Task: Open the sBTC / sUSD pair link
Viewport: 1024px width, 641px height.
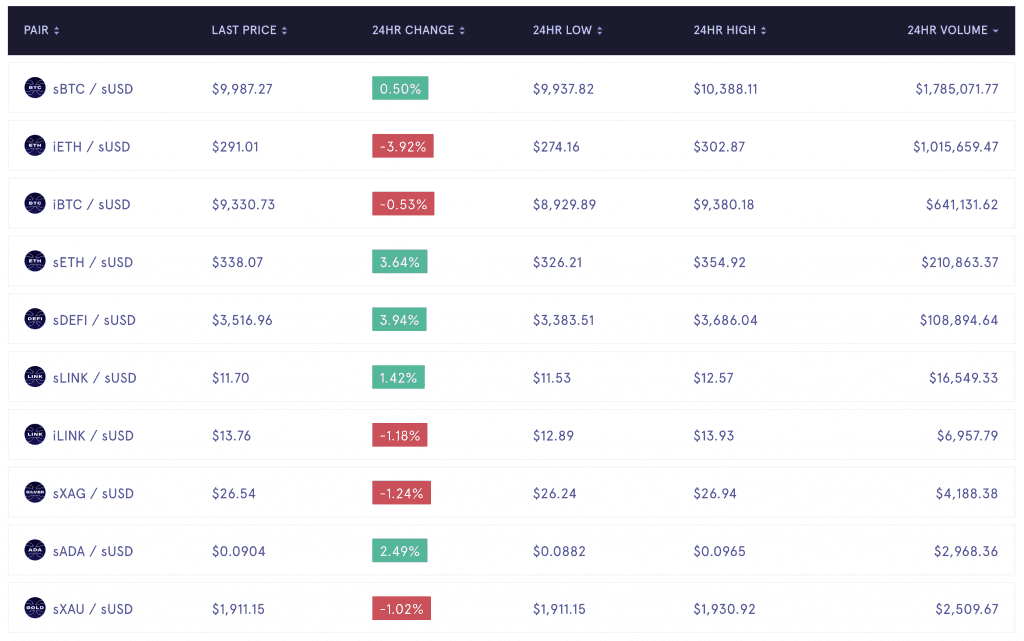Action: point(93,89)
